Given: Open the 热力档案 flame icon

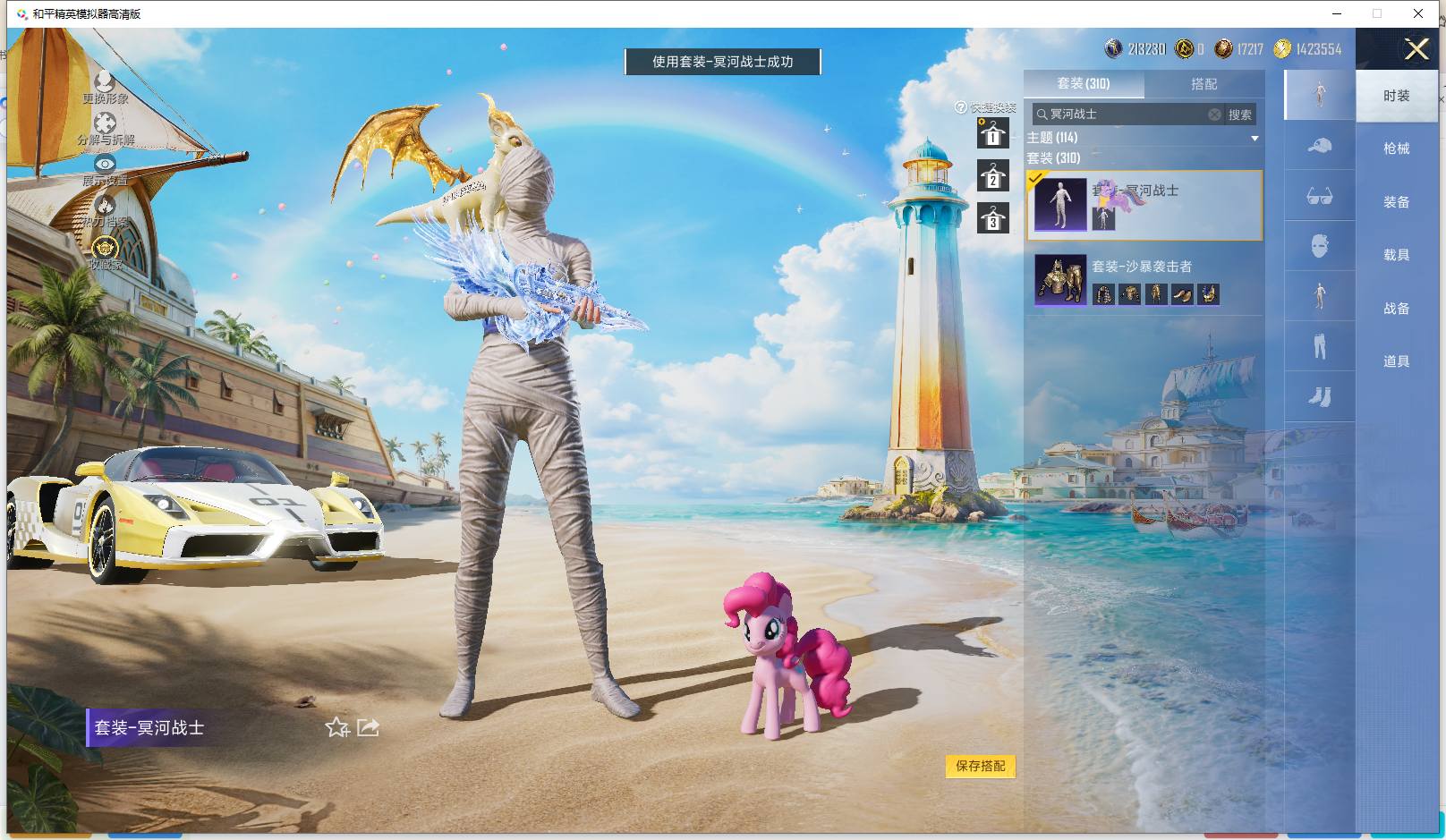Looking at the screenshot, I should tap(105, 206).
